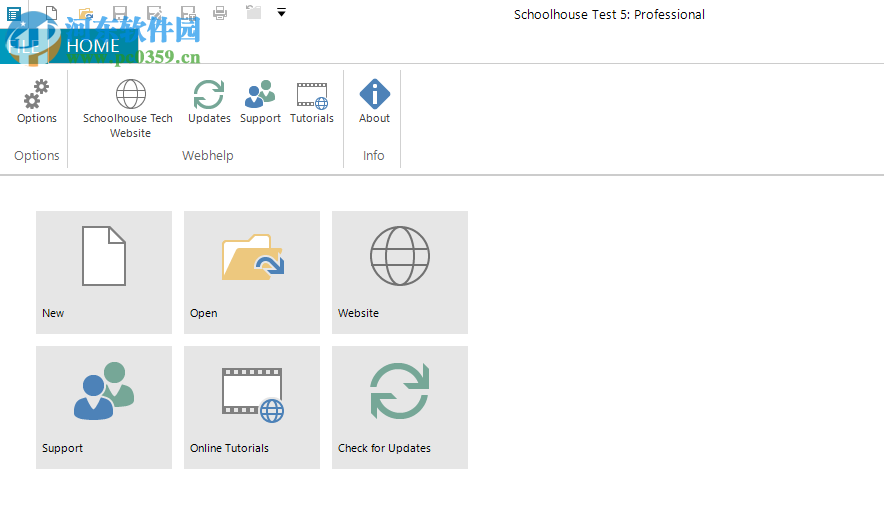The width and height of the screenshot is (884, 525).
Task: Open Support from the ribbon
Action: click(x=260, y=102)
